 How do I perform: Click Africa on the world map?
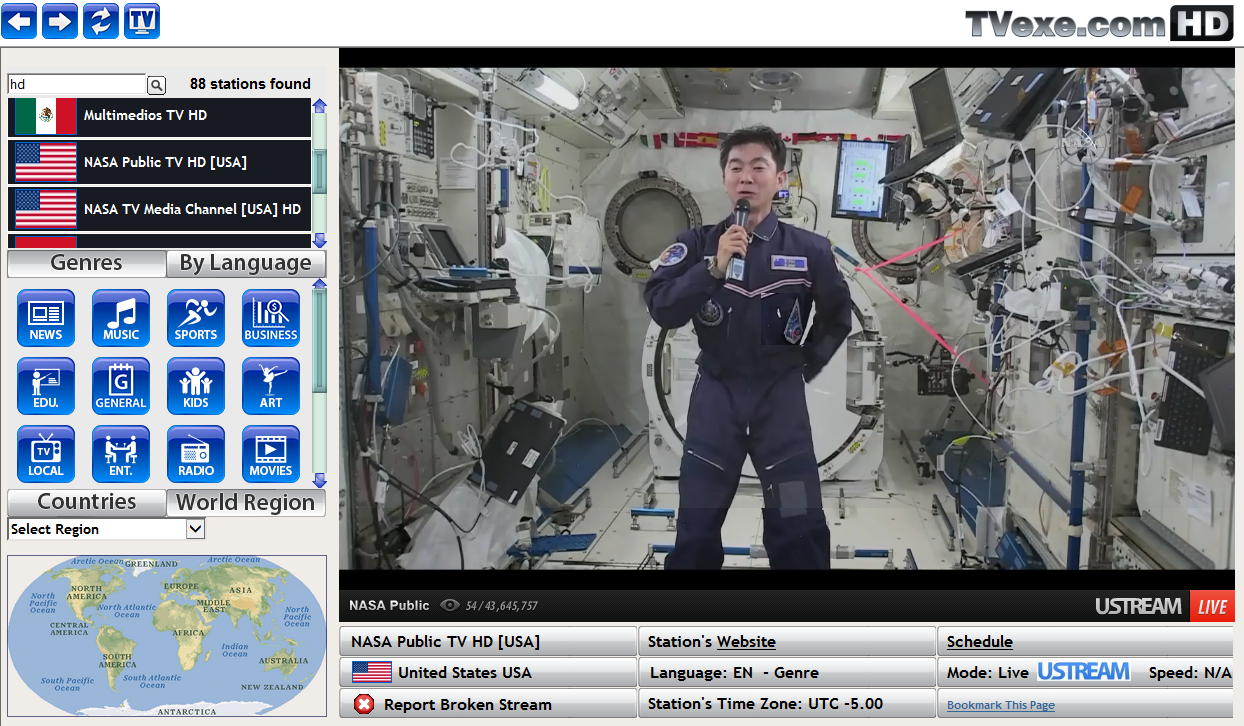[x=188, y=632]
